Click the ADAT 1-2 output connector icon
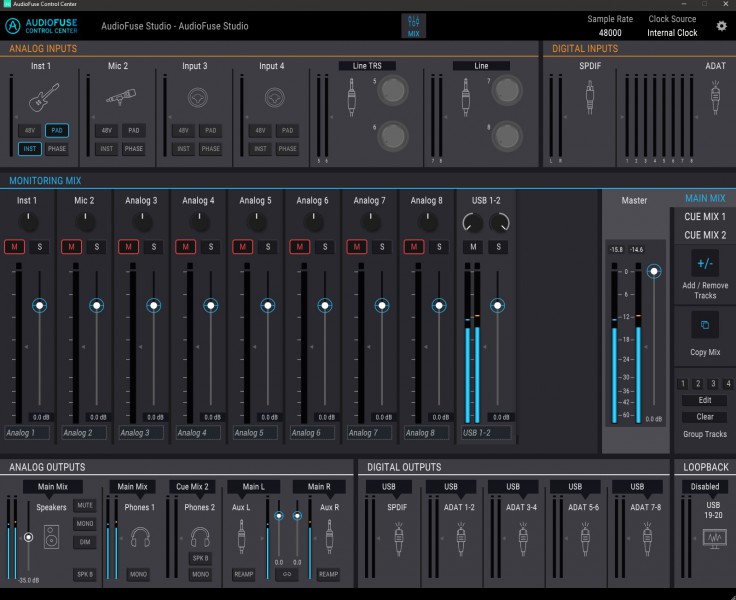The width and height of the screenshot is (736, 600). click(460, 539)
